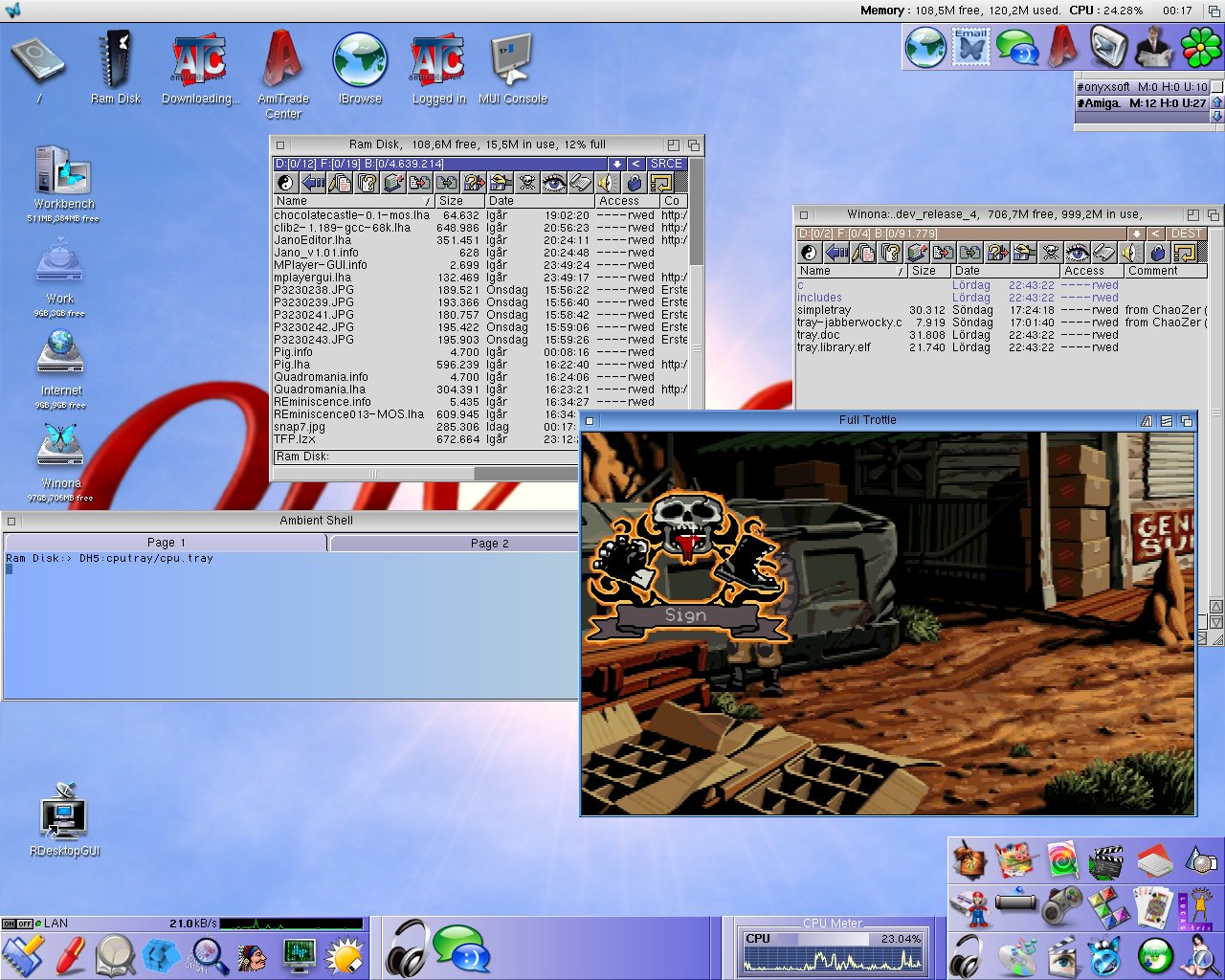Click the Name column sort arrow in Winona window

coord(900,271)
